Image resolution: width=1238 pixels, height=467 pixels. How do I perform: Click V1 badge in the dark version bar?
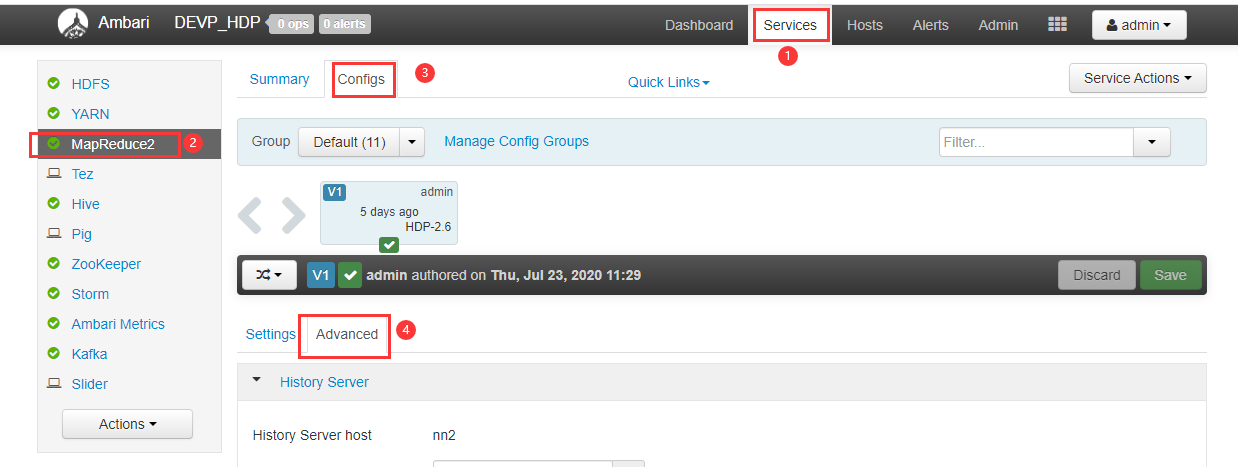tap(321, 275)
